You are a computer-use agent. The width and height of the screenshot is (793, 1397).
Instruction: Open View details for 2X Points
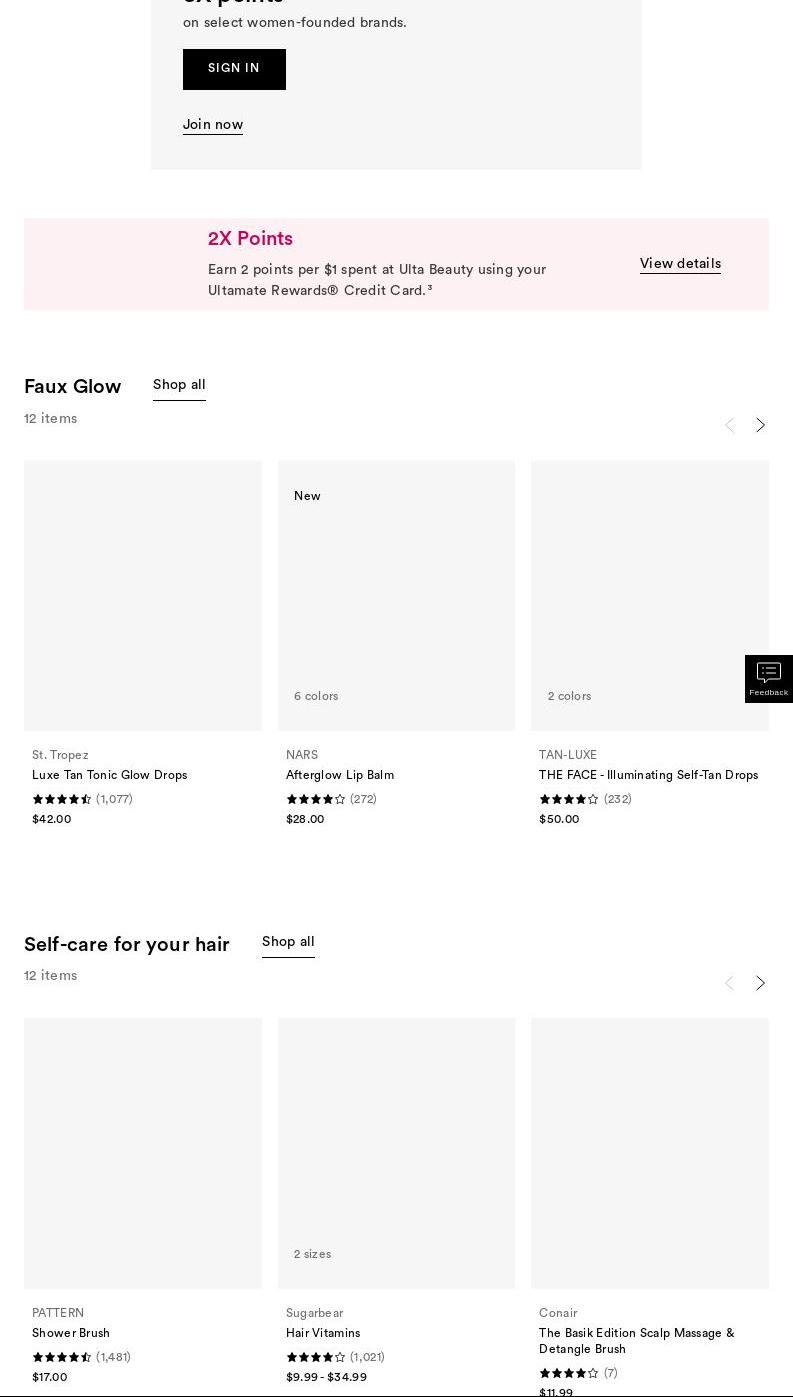click(680, 264)
